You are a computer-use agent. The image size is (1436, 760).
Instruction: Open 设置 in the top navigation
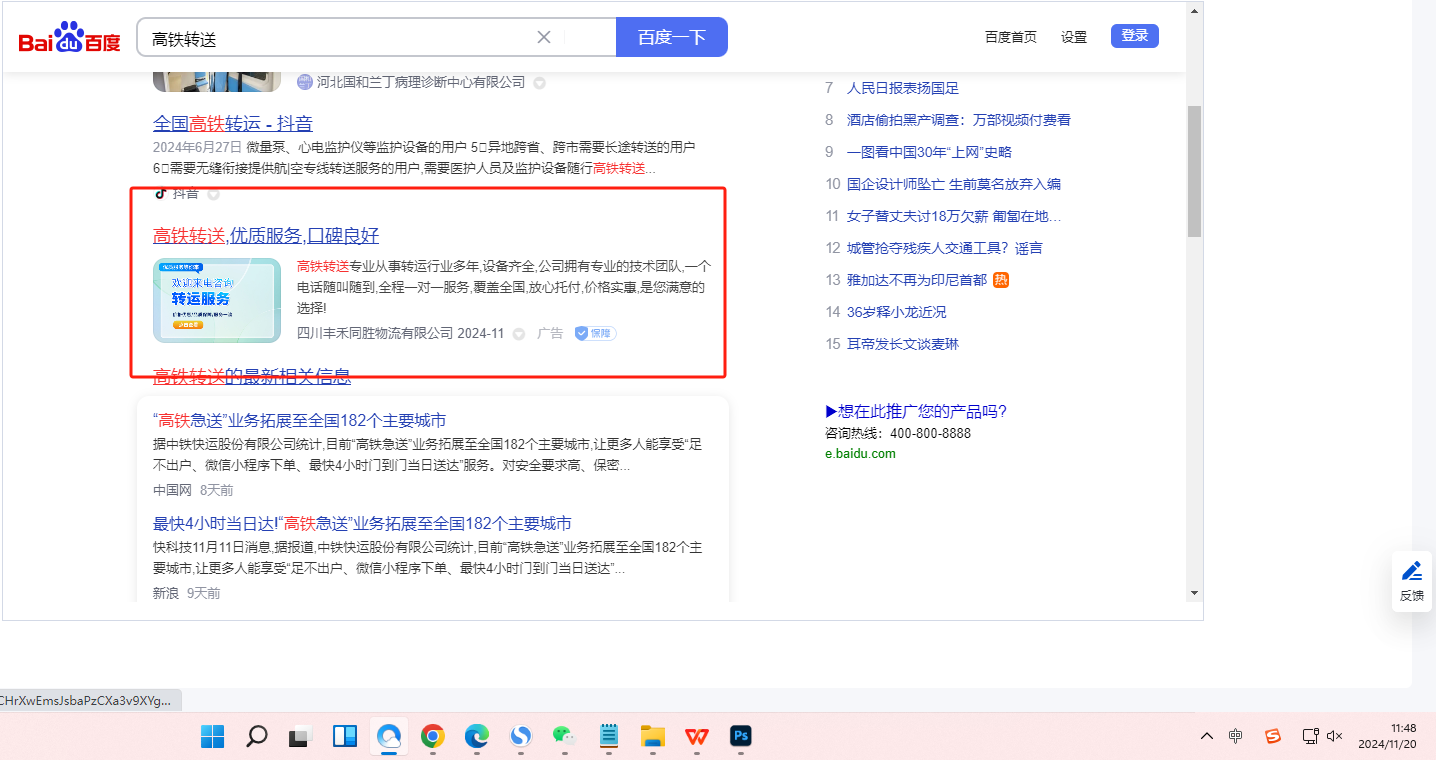[1074, 37]
